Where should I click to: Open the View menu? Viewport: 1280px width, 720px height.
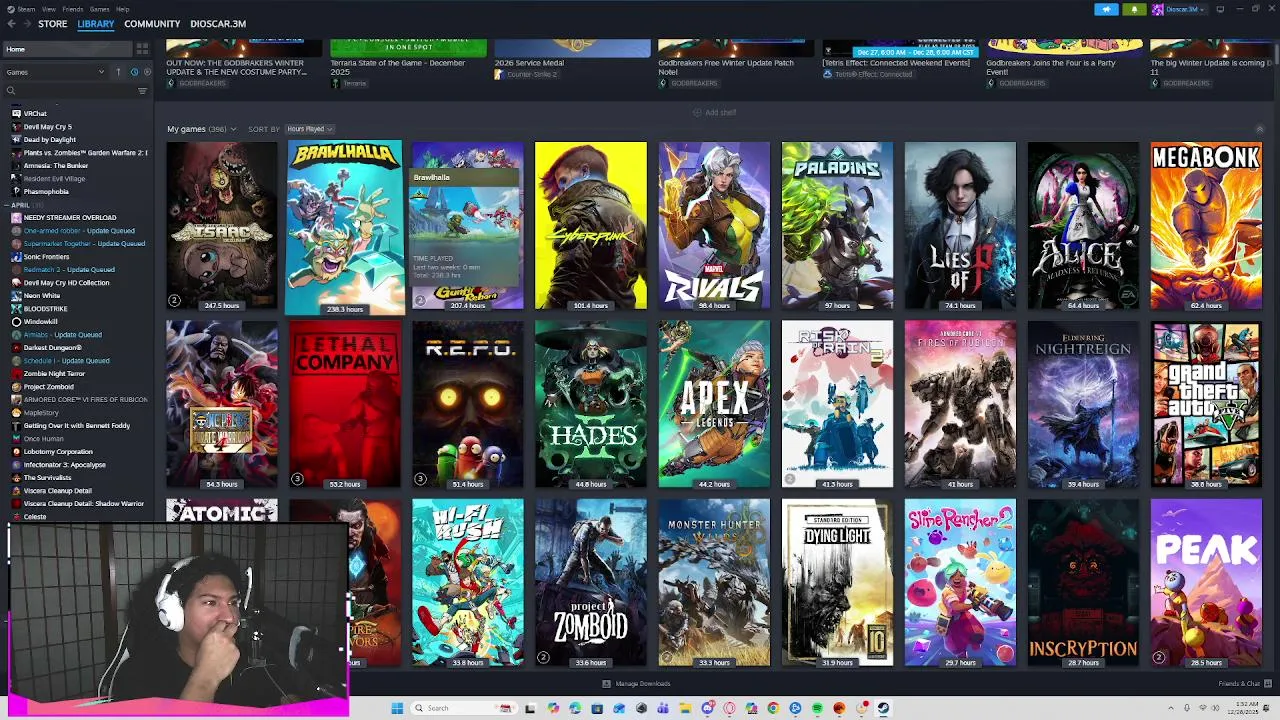tap(48, 9)
